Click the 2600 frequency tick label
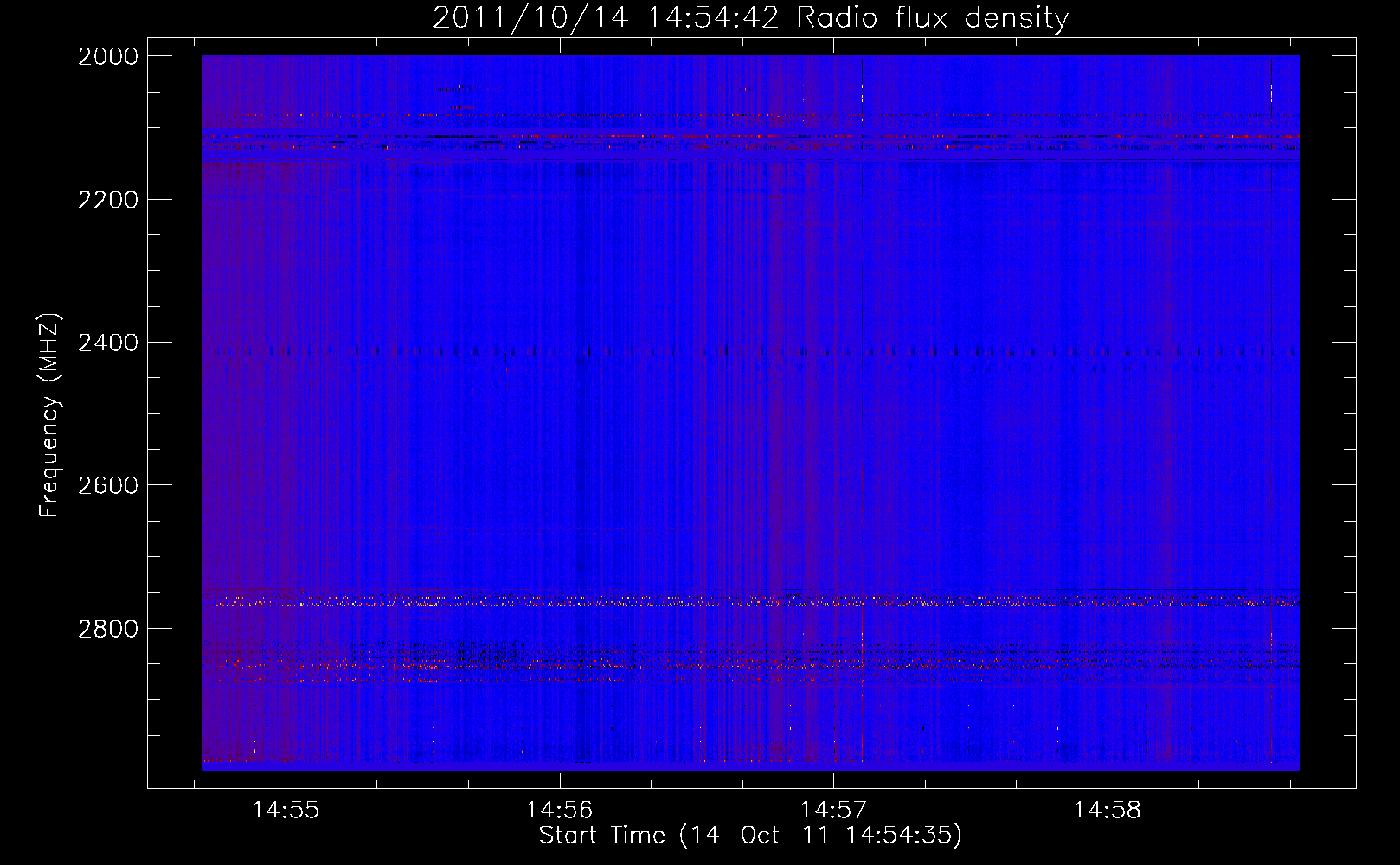Screen dimensions: 1400x865 tap(107, 485)
